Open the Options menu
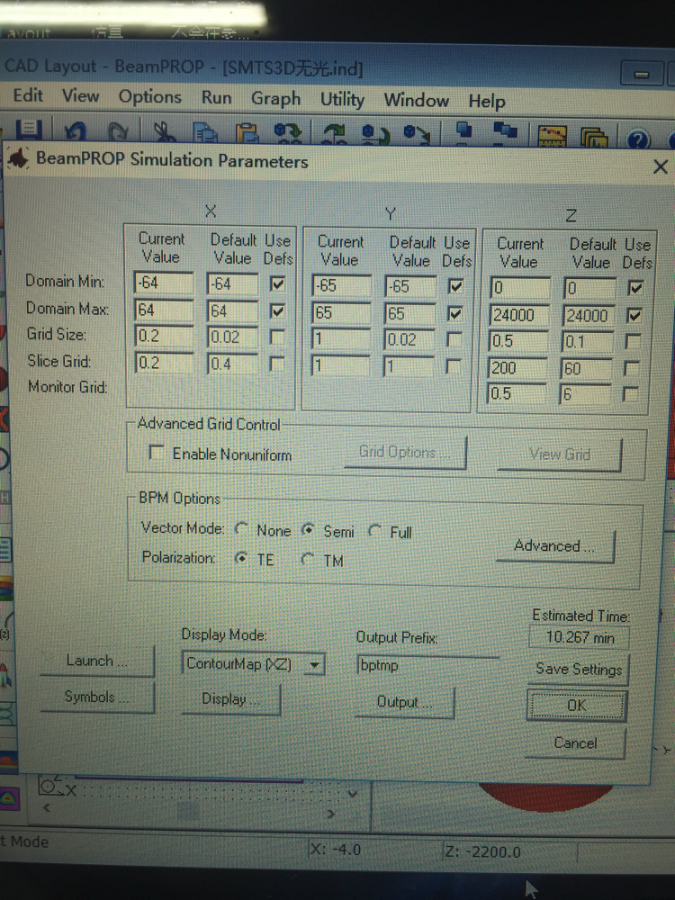This screenshot has width=675, height=900. tap(150, 97)
